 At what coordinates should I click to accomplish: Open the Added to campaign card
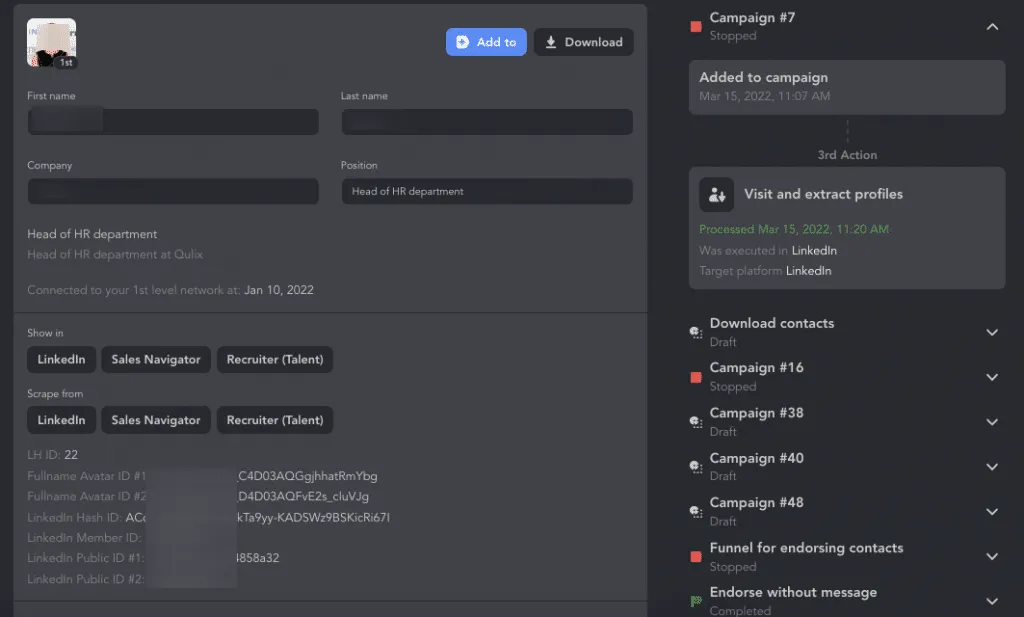pyautogui.click(x=847, y=87)
